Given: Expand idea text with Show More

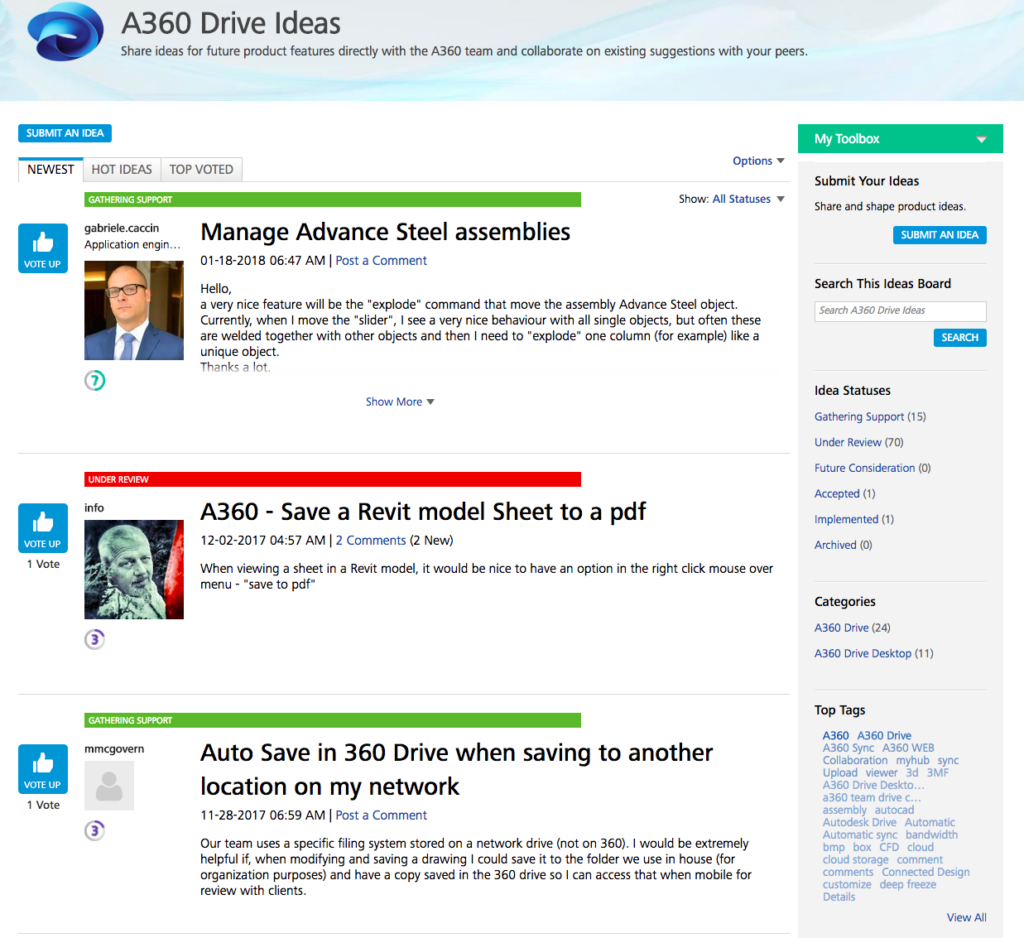Looking at the screenshot, I should point(399,402).
